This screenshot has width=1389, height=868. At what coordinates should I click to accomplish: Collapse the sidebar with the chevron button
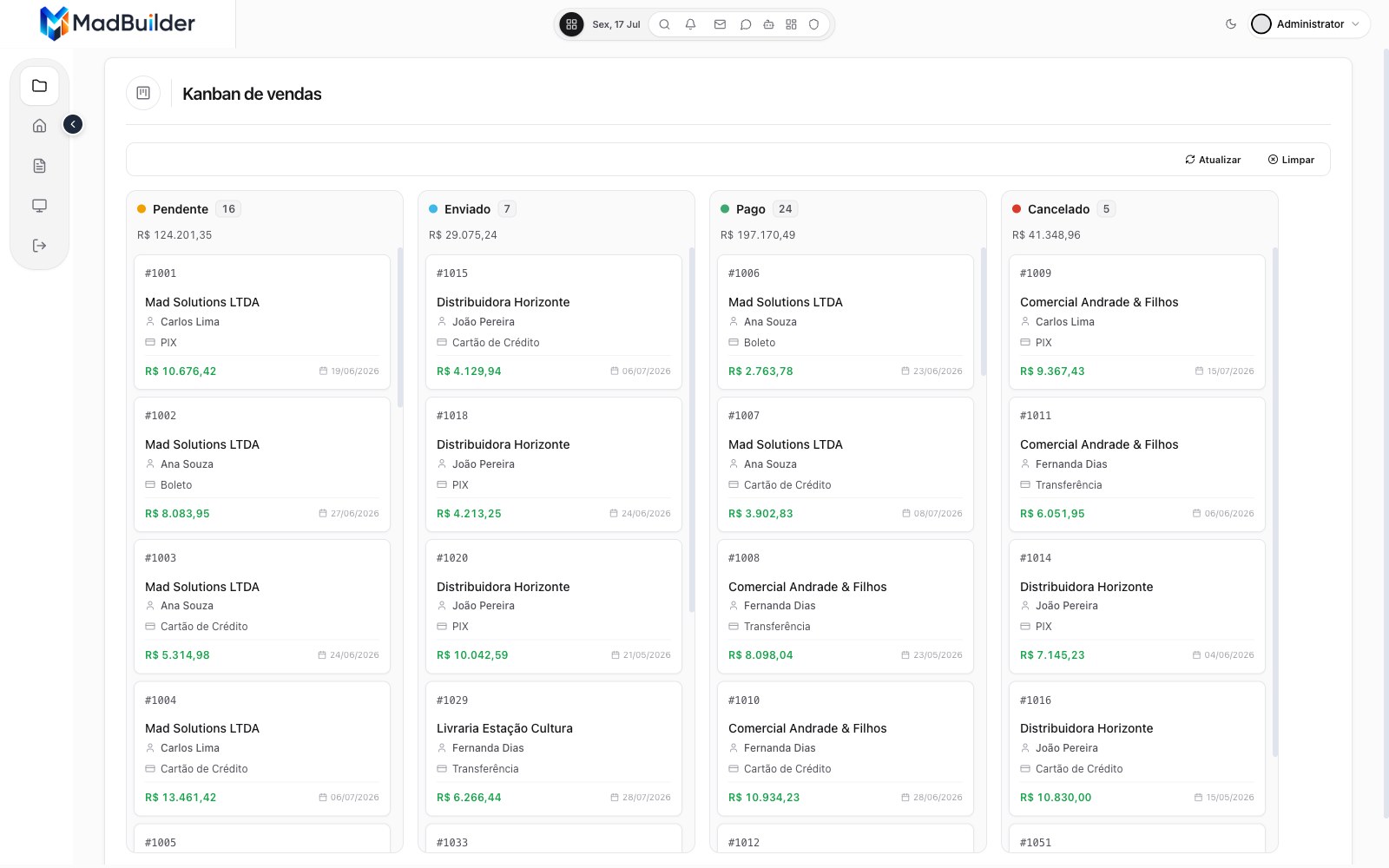coord(73,125)
